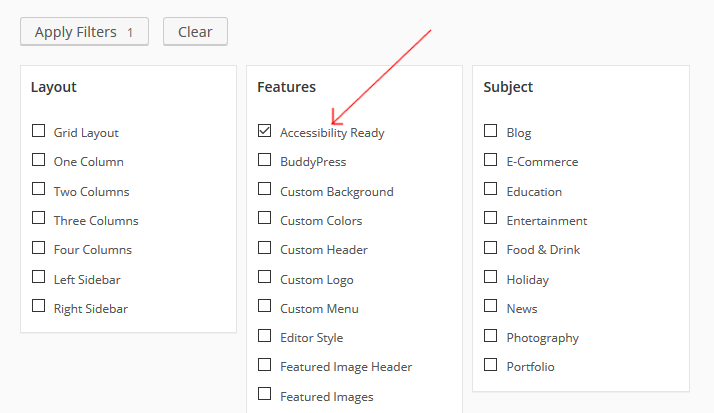Tick the Custom Logo checkbox
This screenshot has width=714, height=413.
pyautogui.click(x=265, y=277)
